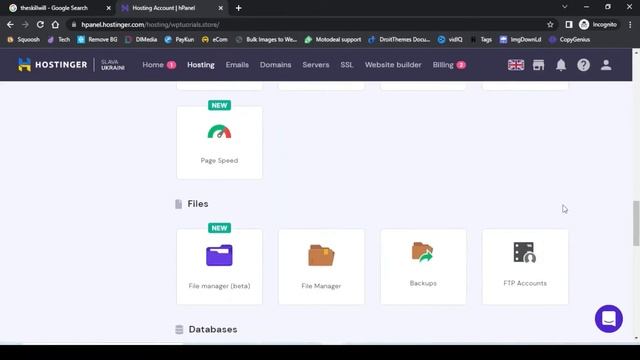The image size is (640, 360).
Task: Click the Files section heading
Action: 198,204
